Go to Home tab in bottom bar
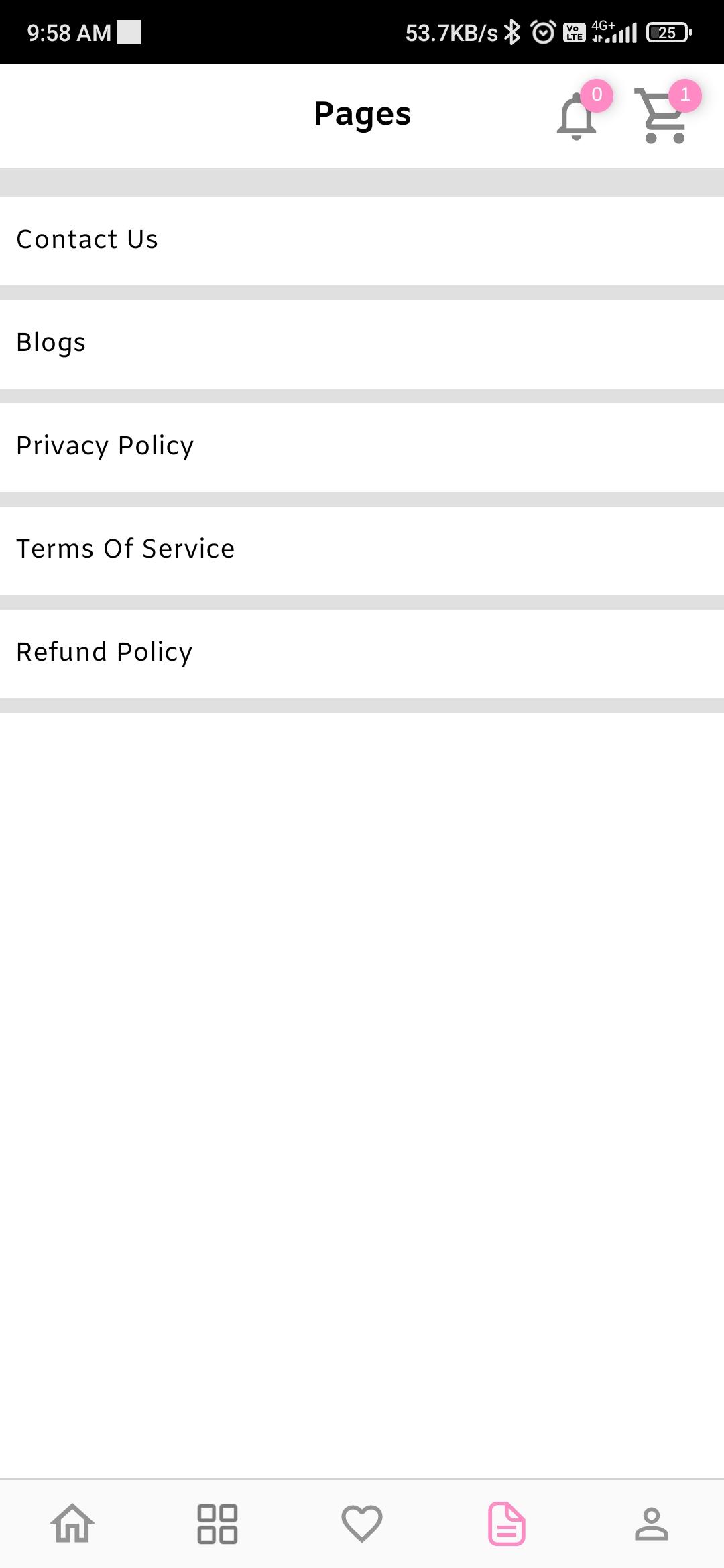Screen dimensions: 724x1568 (x=72, y=1524)
